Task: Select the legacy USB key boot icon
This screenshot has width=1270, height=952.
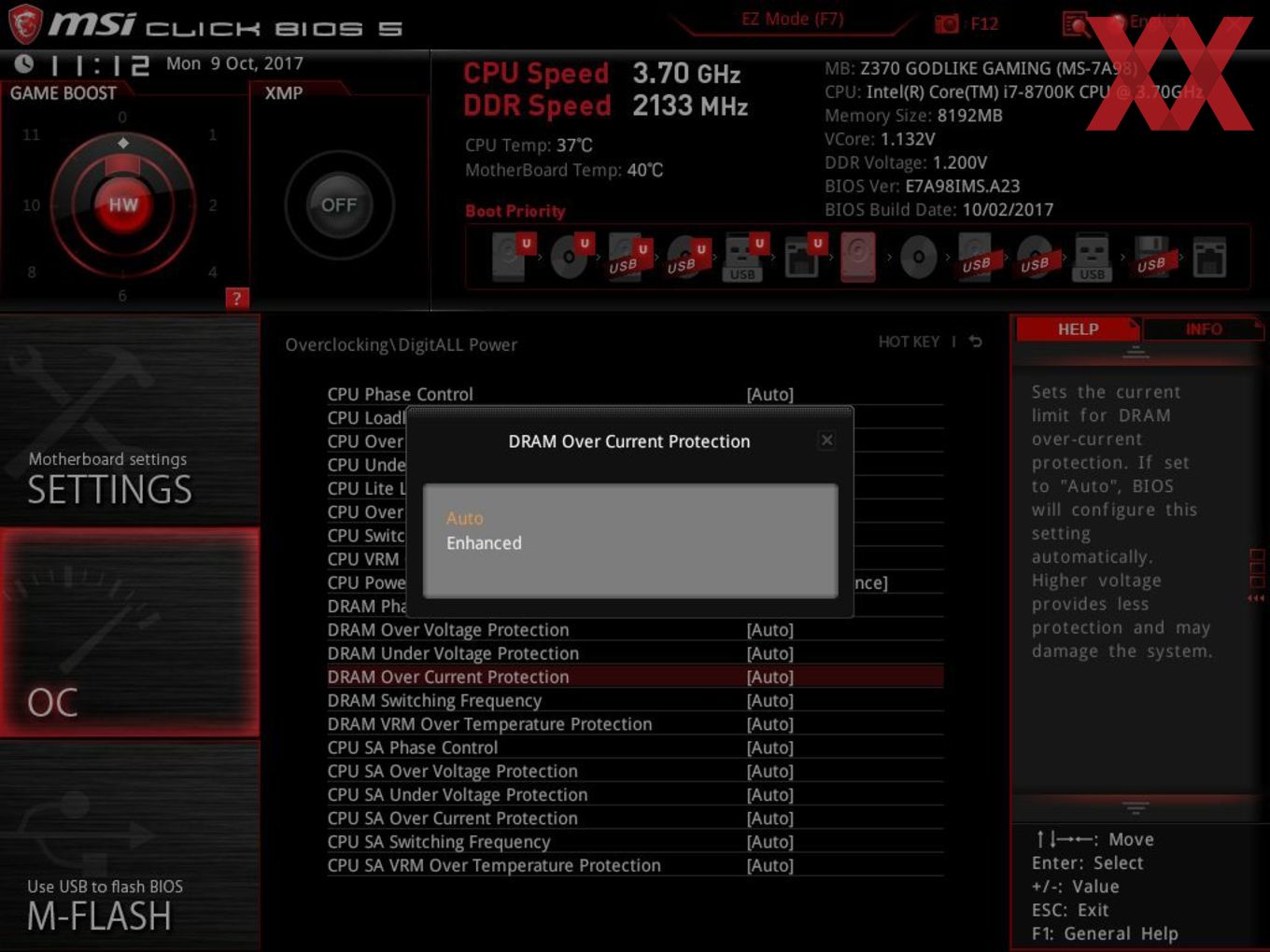Action: (x=1092, y=258)
